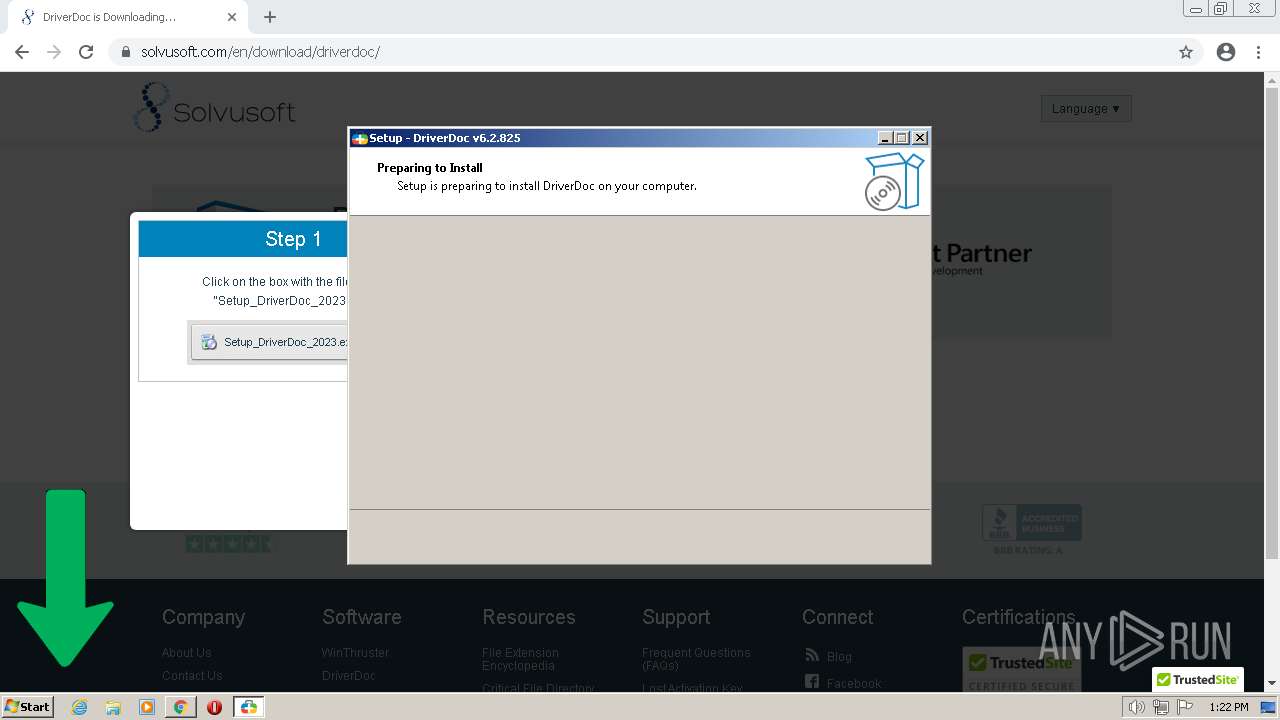Click the Facebook logo icon in footer
This screenshot has width=1280, height=720.
[x=812, y=683]
